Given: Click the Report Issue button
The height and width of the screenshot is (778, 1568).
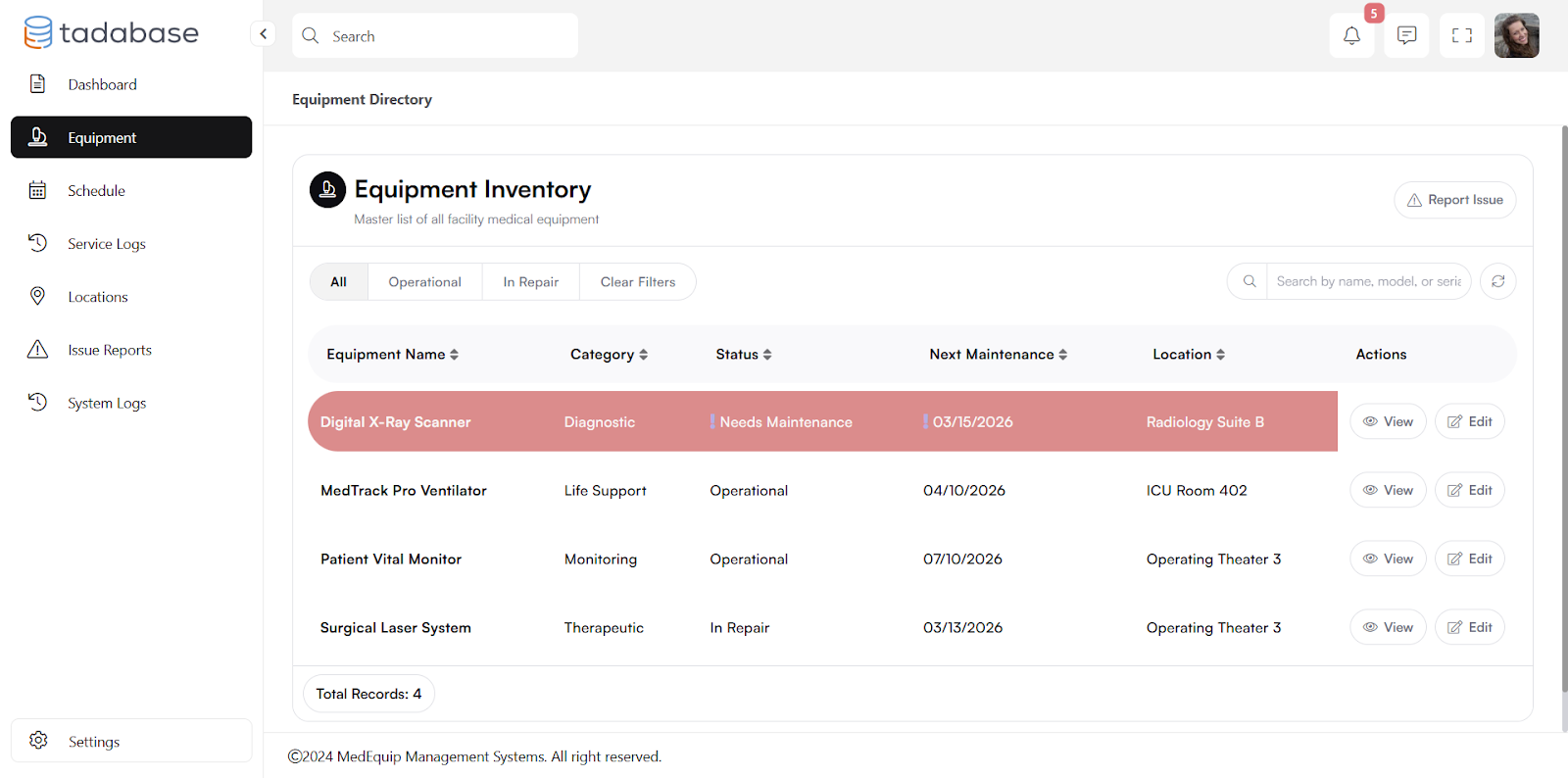Looking at the screenshot, I should 1454,200.
